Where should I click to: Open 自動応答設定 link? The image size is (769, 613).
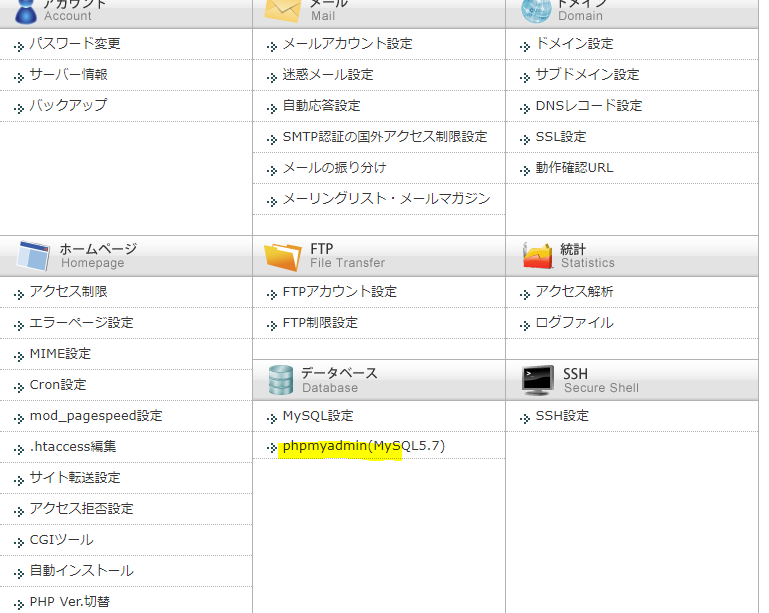click(322, 105)
